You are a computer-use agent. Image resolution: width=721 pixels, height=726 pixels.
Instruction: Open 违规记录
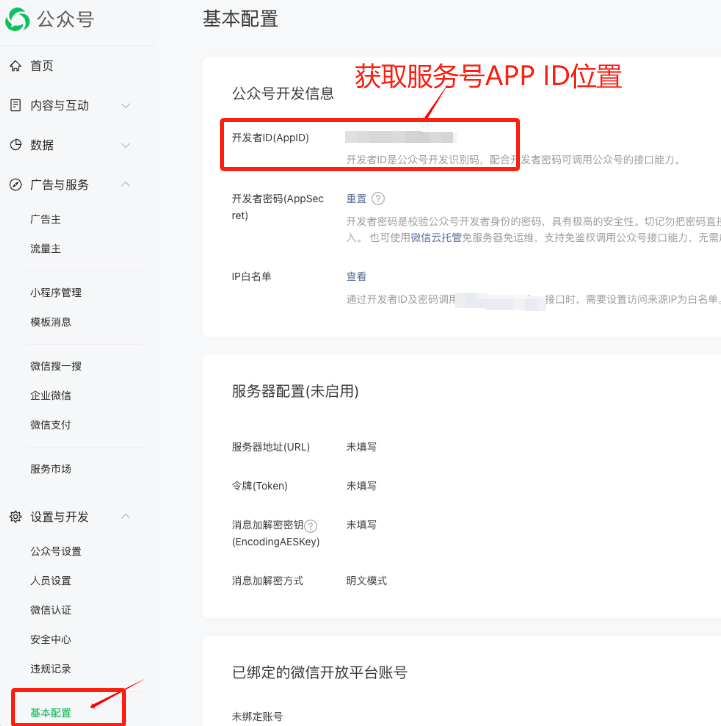(51, 669)
